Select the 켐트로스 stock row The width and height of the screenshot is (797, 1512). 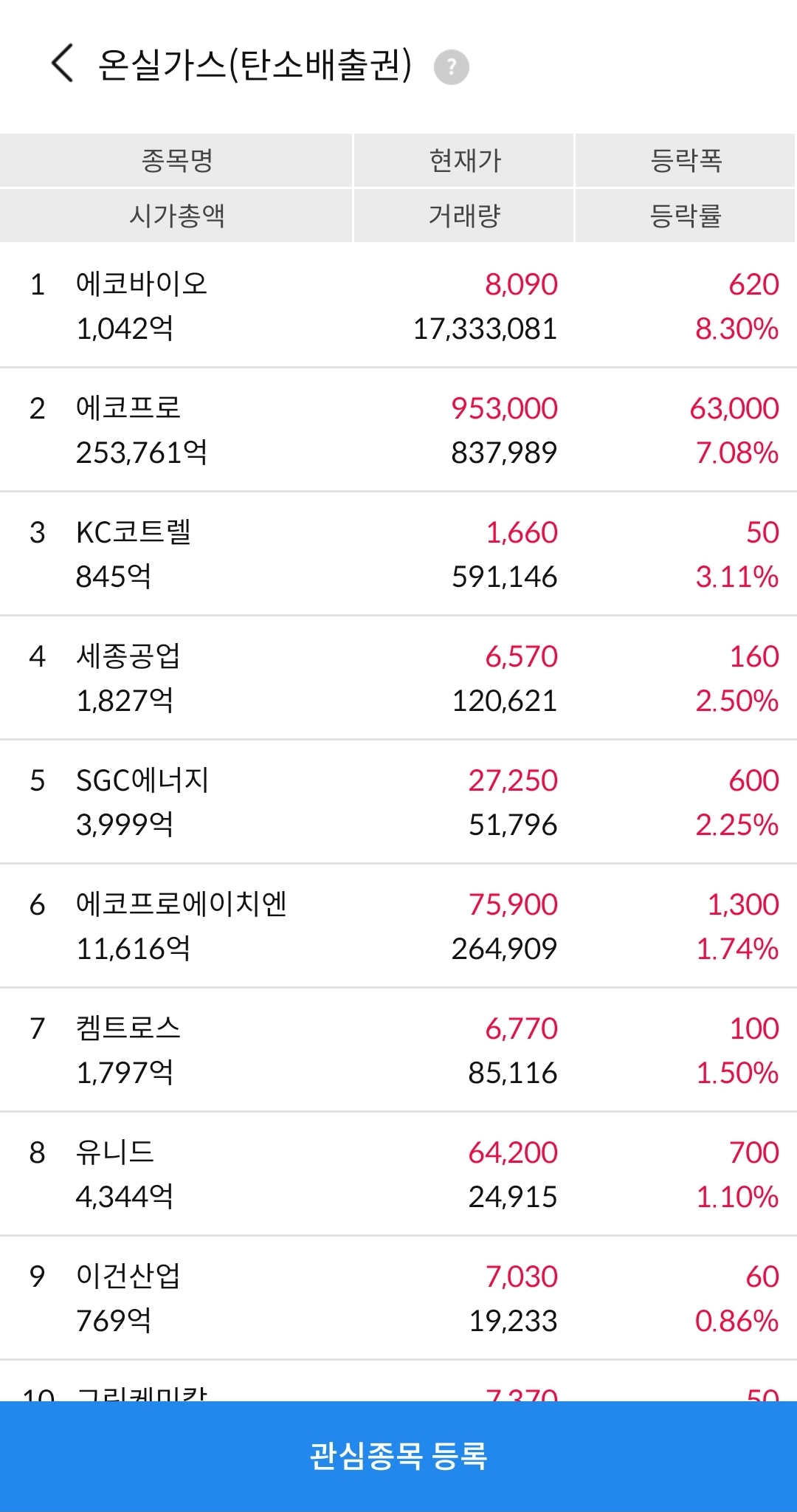398,1050
